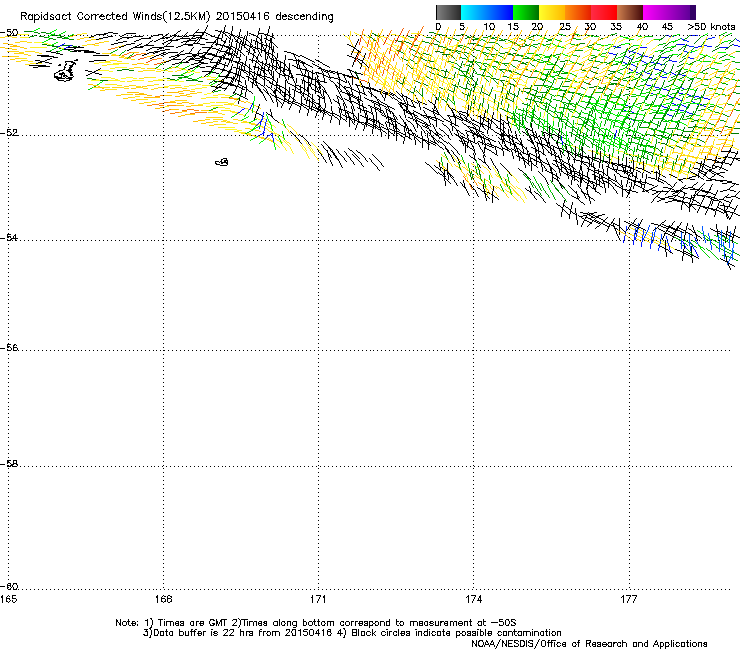Screen dimensions: 740x650
Task: Click the title text 'Rapidsact Corrected Winds(12.5KM)'
Action: 115,17
